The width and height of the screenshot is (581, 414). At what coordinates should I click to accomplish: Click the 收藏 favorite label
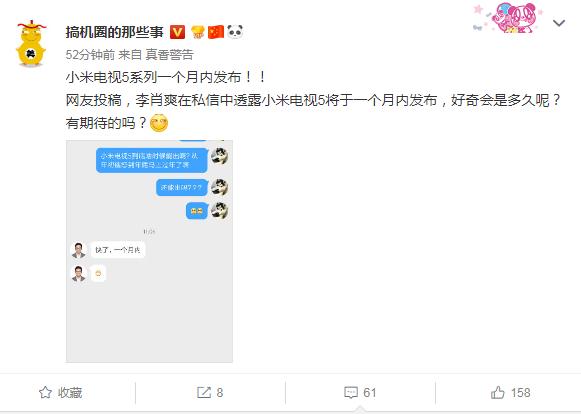70,393
